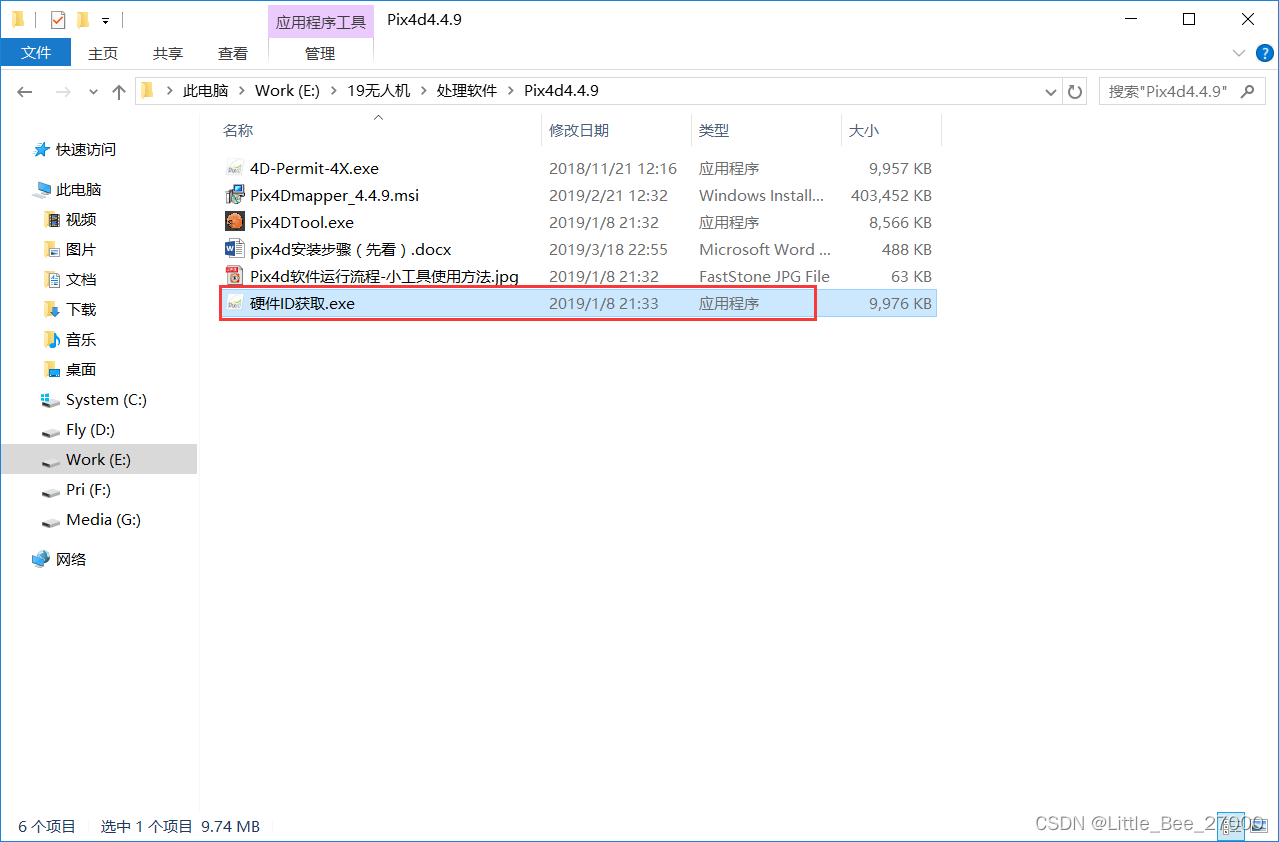The width and height of the screenshot is (1279, 842).
Task: Click the Pix4Dmapper_4.4.9.msi installer icon
Action: 235,195
